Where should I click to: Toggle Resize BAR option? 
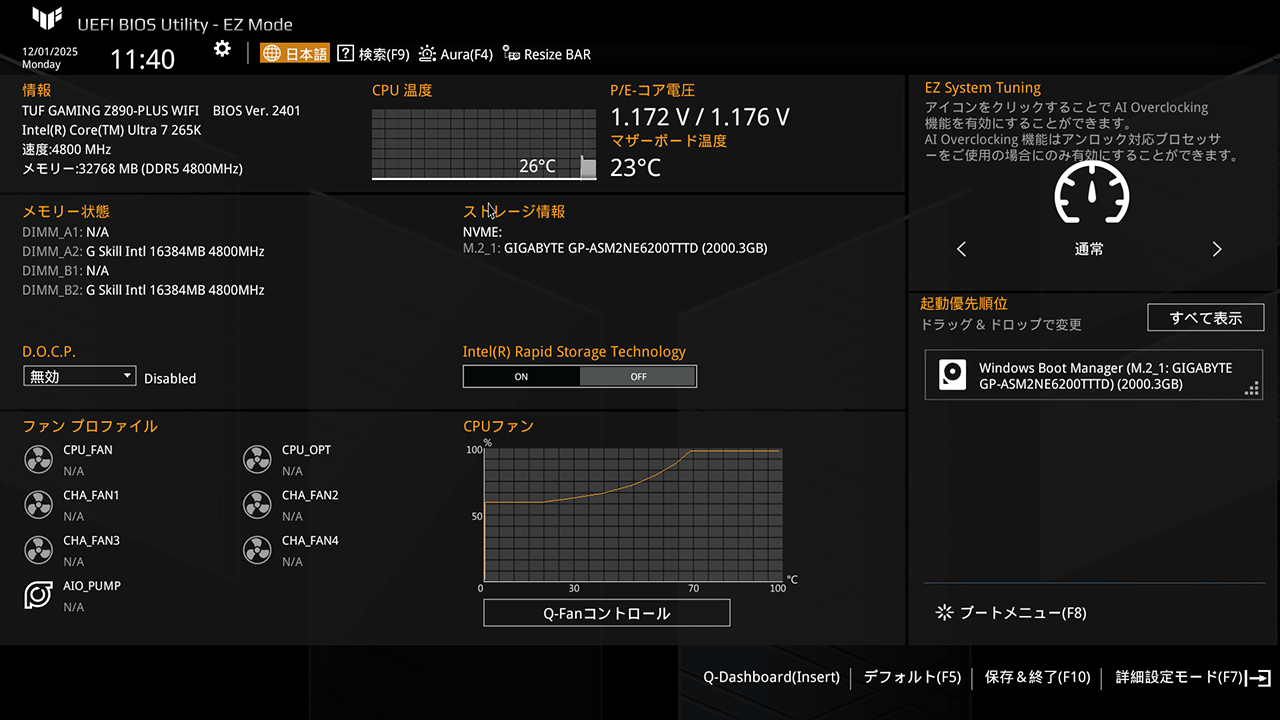(x=547, y=54)
